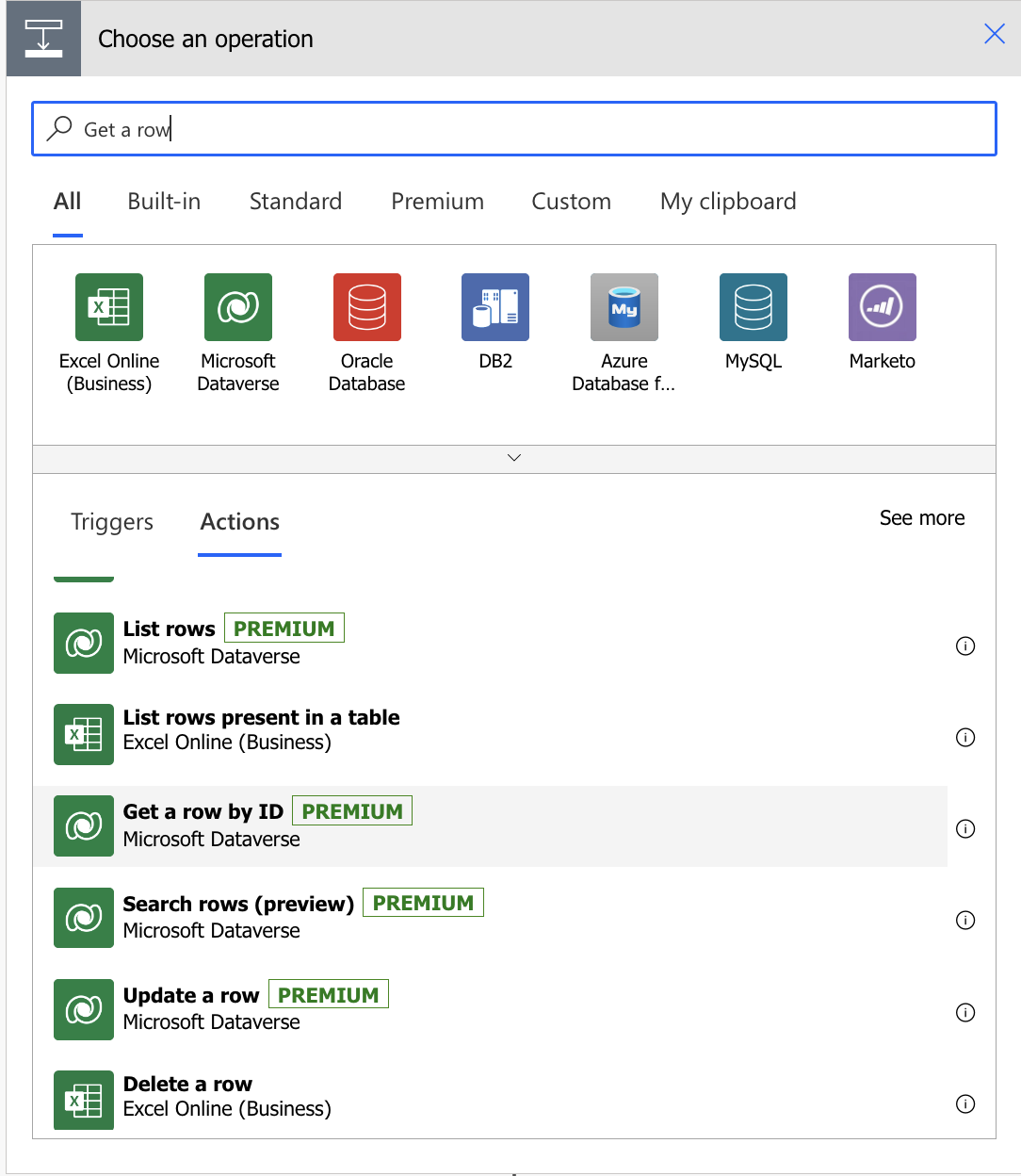
Task: Add the List rows Dataverse action
Action: [490, 644]
